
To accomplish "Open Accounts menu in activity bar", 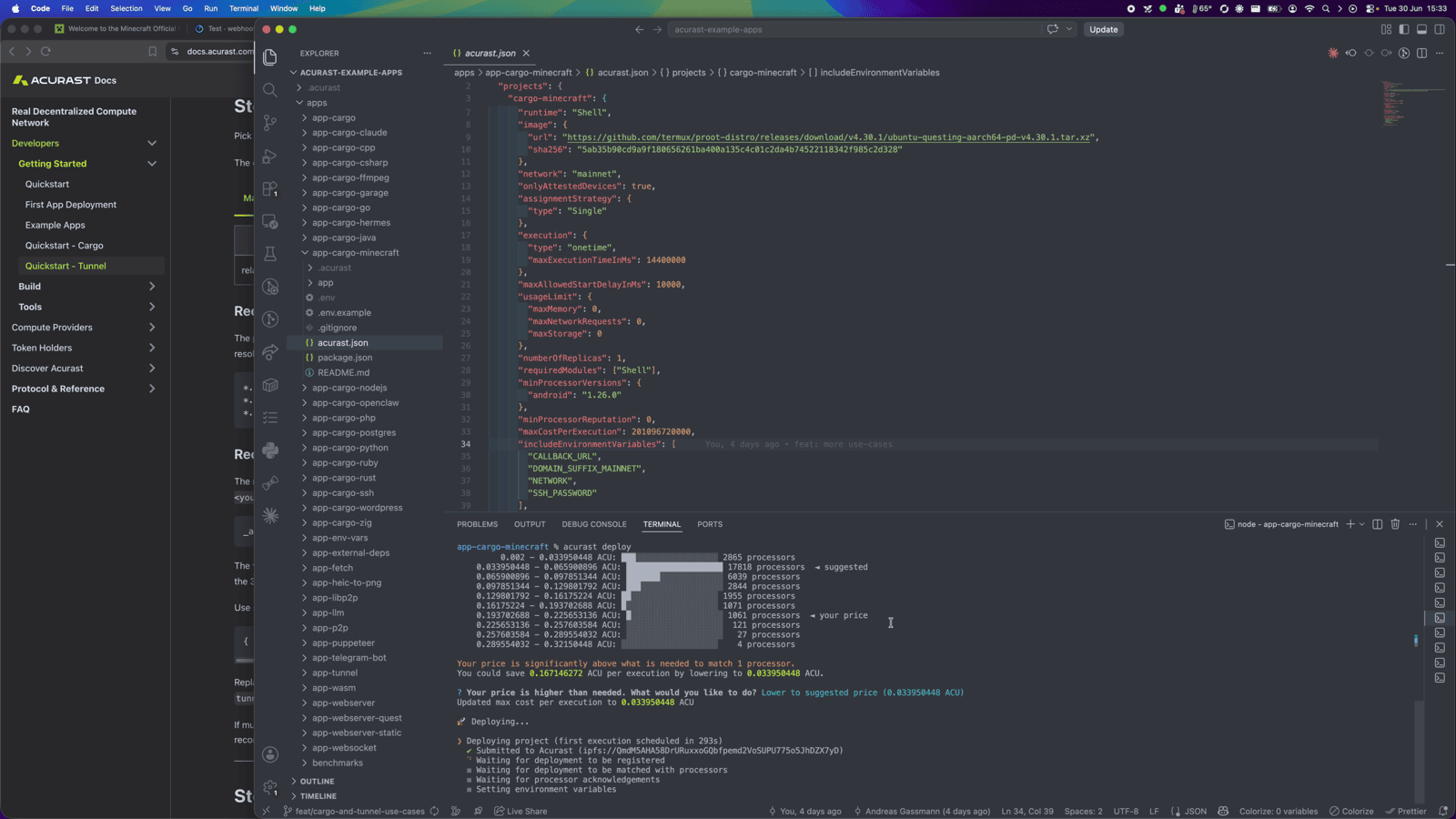I will pyautogui.click(x=270, y=754).
